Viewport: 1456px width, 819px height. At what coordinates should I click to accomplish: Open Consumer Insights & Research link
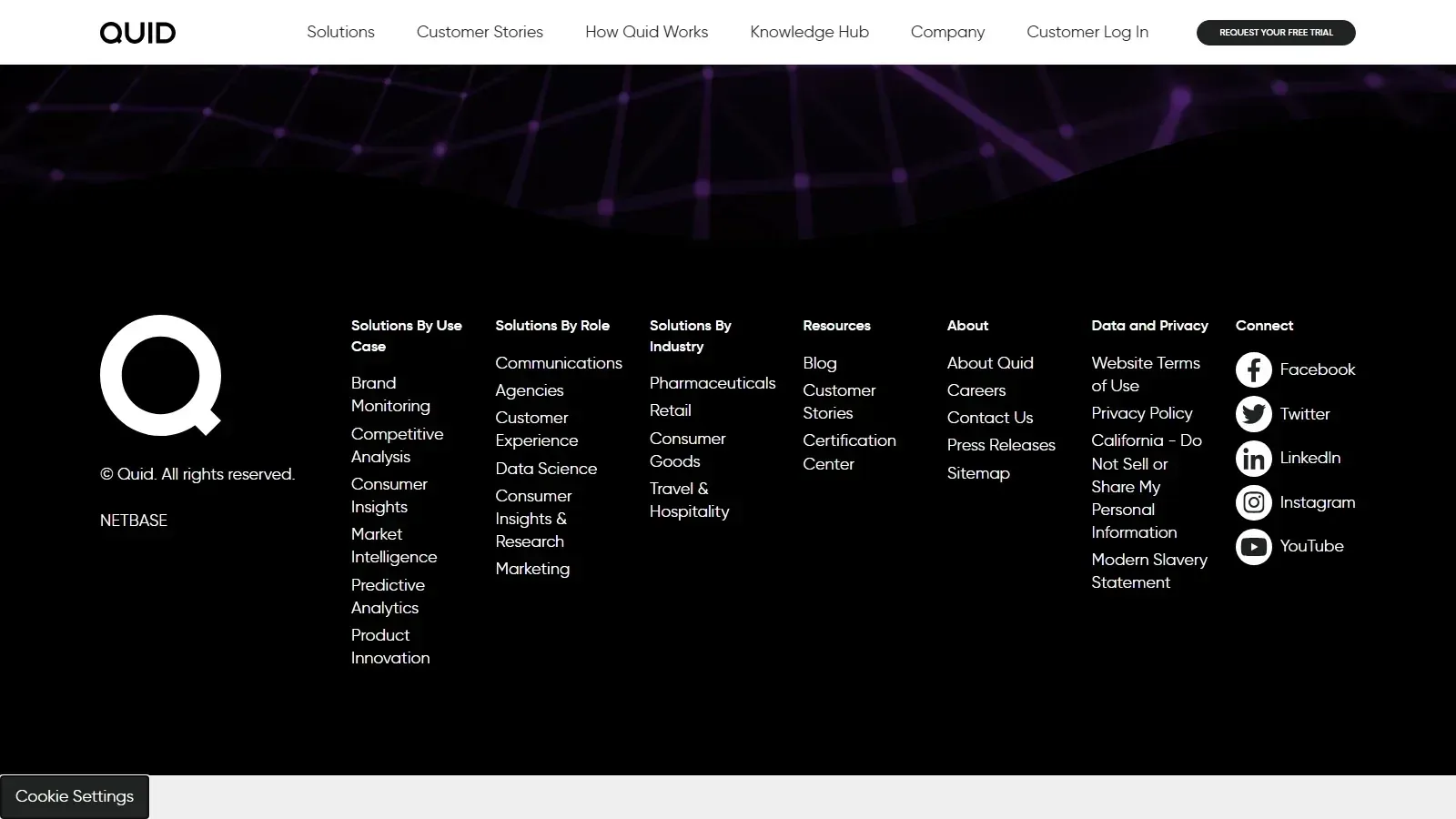pos(533,519)
